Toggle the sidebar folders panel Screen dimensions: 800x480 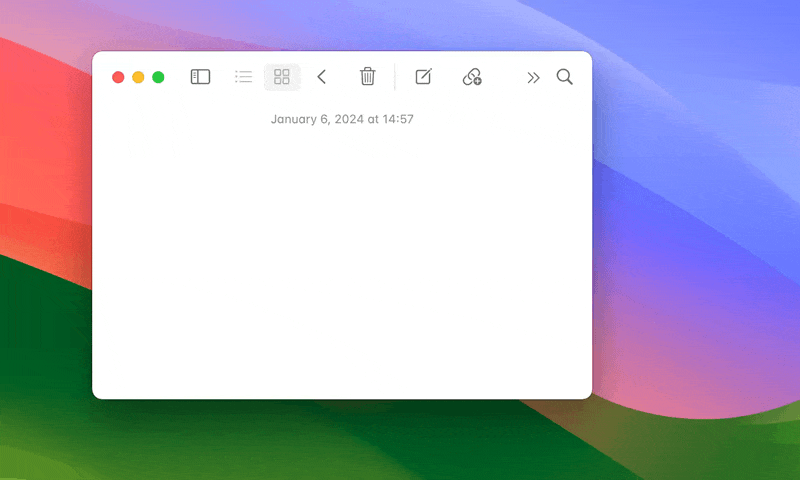200,77
